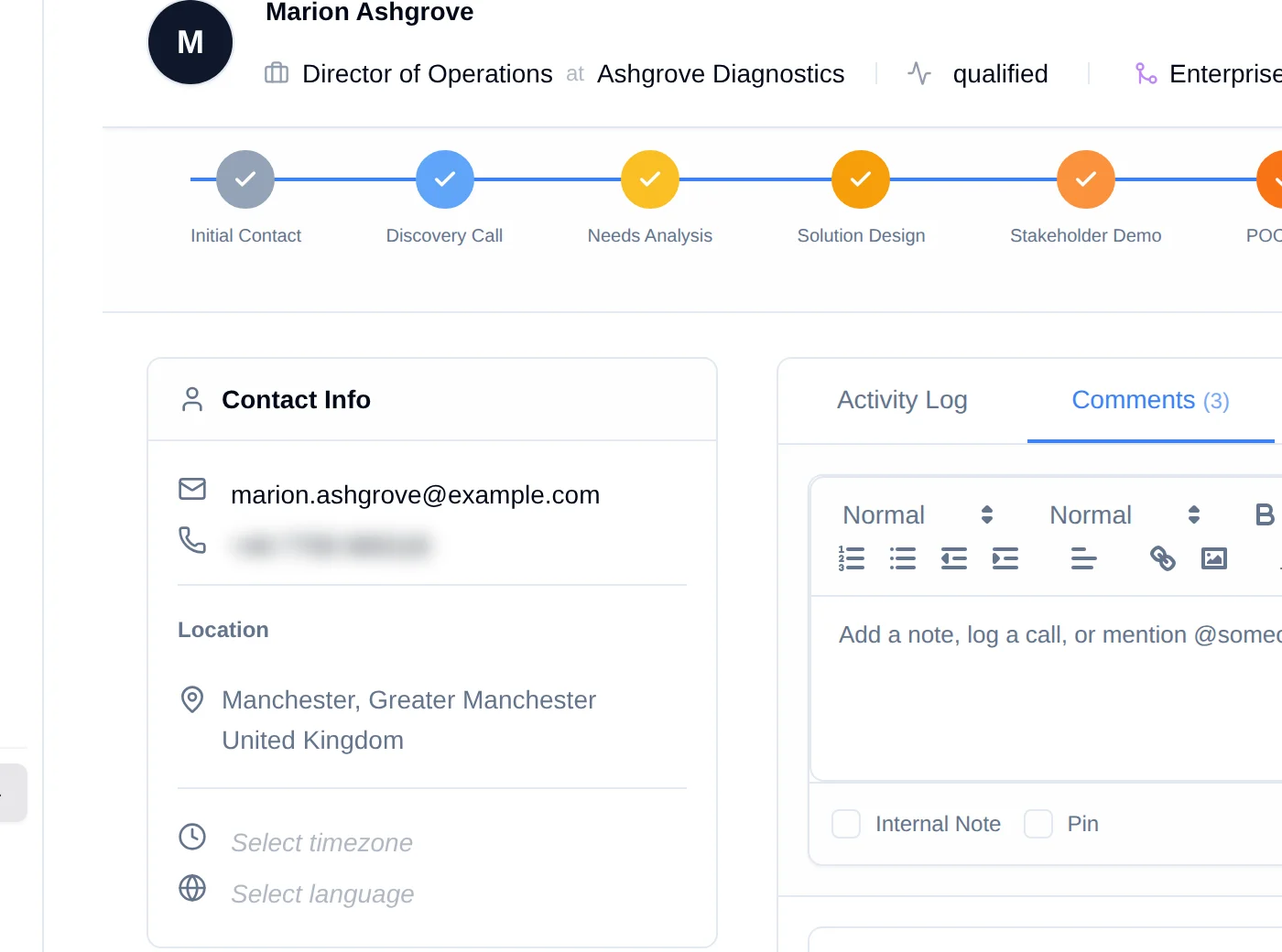Viewport: 1282px width, 952px height.
Task: Enable the Internal Note checkbox
Action: [x=846, y=824]
